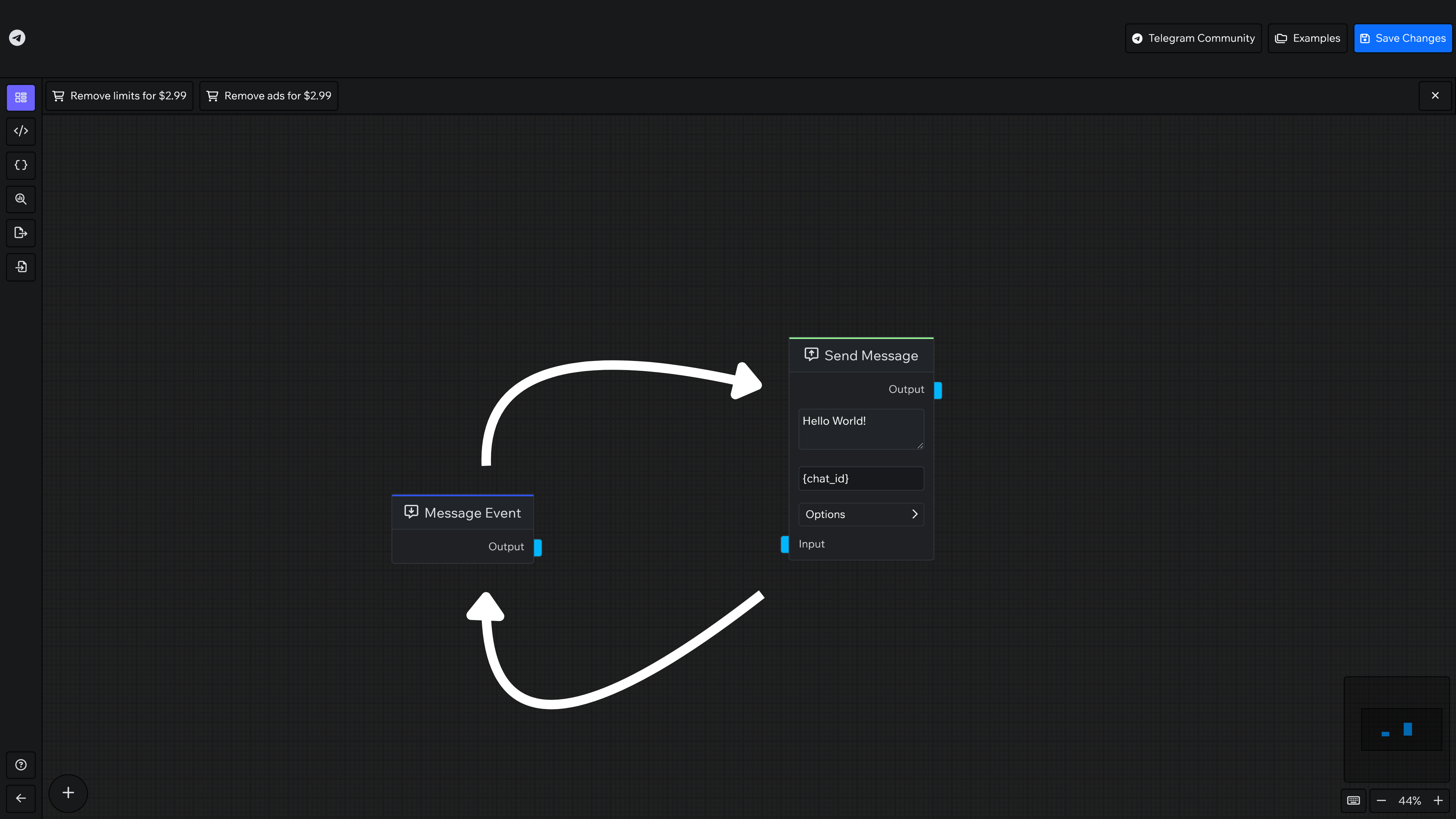The width and height of the screenshot is (1456, 819).
Task: Click the export file icon in sidebar
Action: 21,233
